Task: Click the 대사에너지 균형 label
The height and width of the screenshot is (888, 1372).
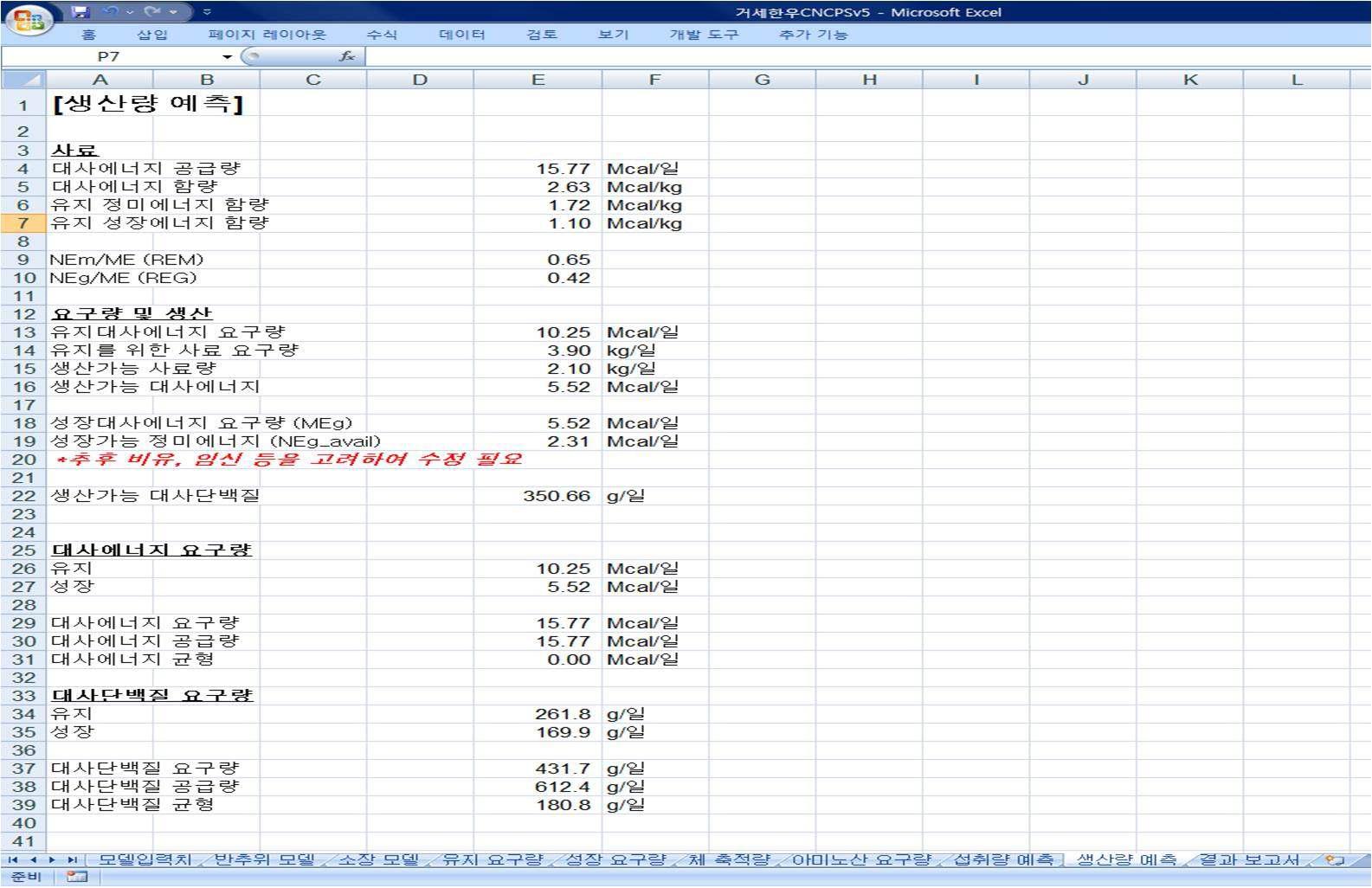Action: 132,660
